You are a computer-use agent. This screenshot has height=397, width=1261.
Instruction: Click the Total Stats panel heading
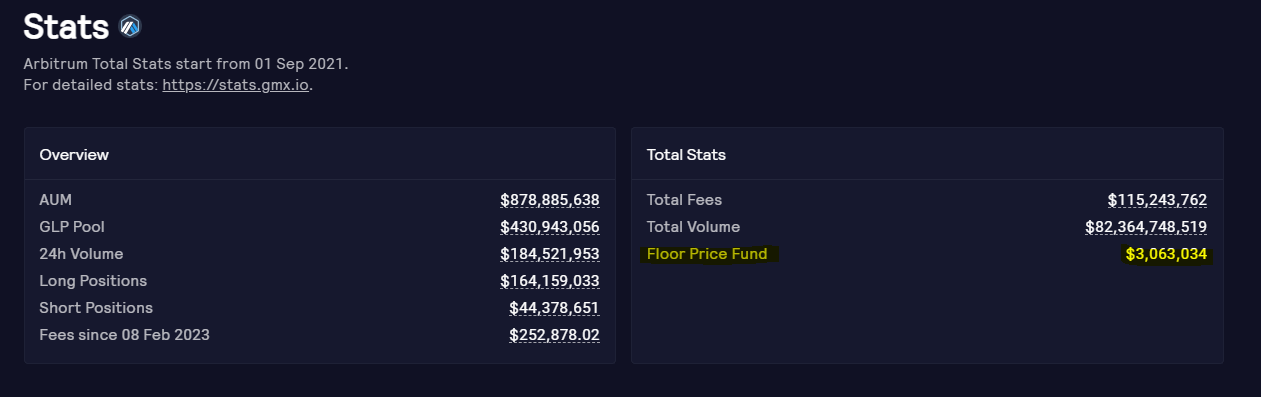tap(686, 155)
